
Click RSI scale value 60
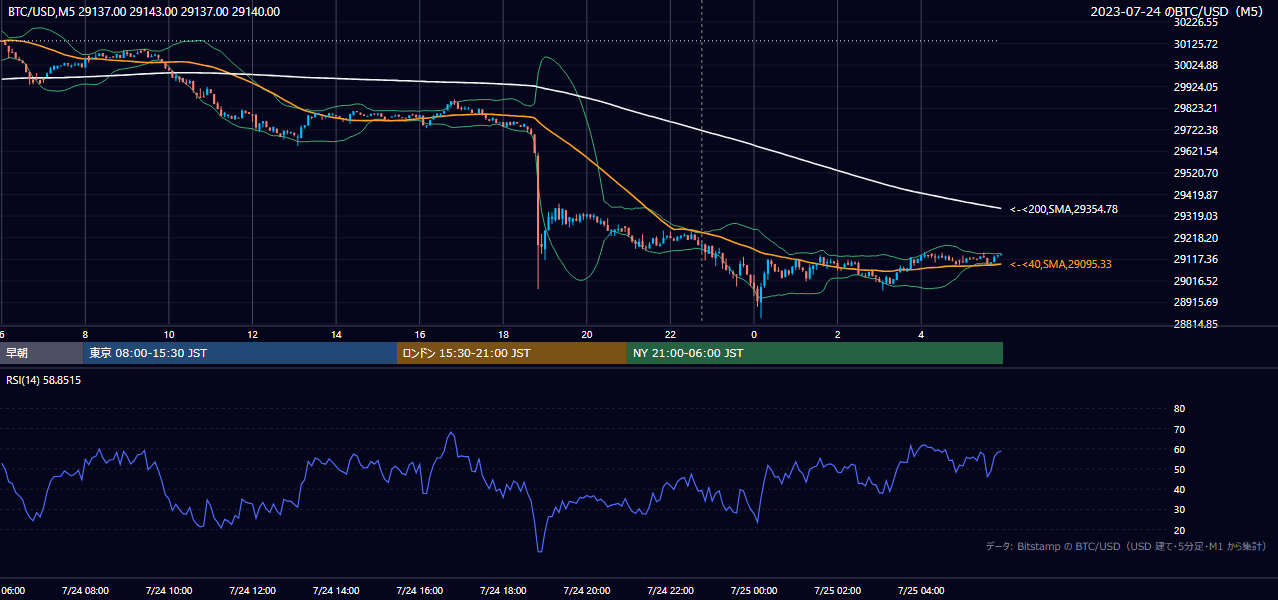pos(1179,449)
